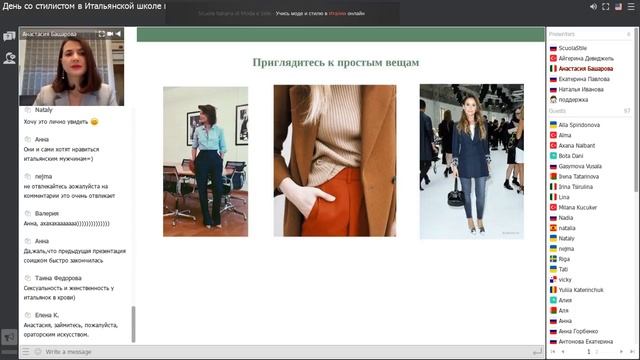Expand the presenter video to fullscreen

[102, 34]
